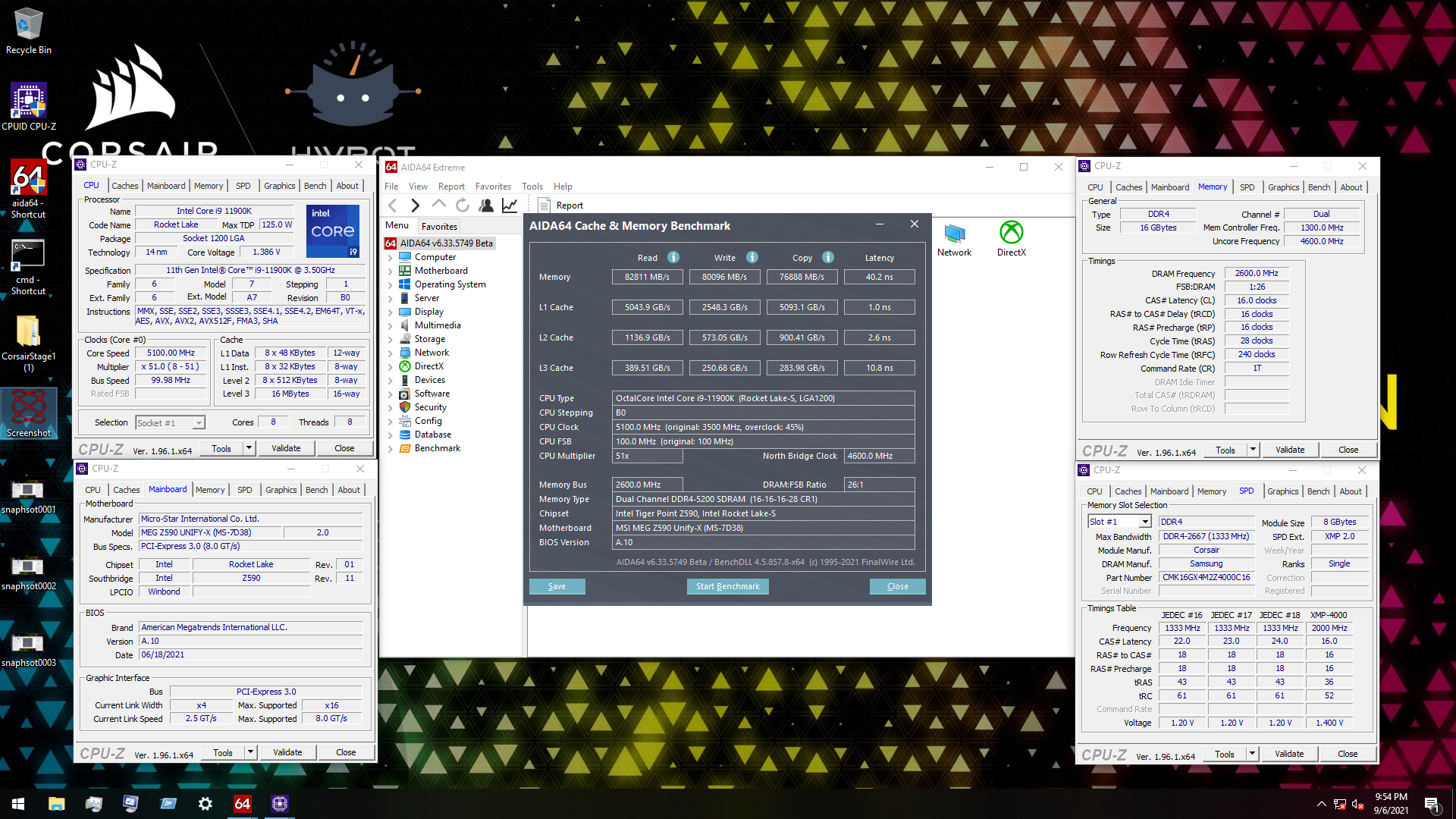Image resolution: width=1456 pixels, height=819 pixels.
Task: Click the info icon next to Read
Action: (673, 257)
